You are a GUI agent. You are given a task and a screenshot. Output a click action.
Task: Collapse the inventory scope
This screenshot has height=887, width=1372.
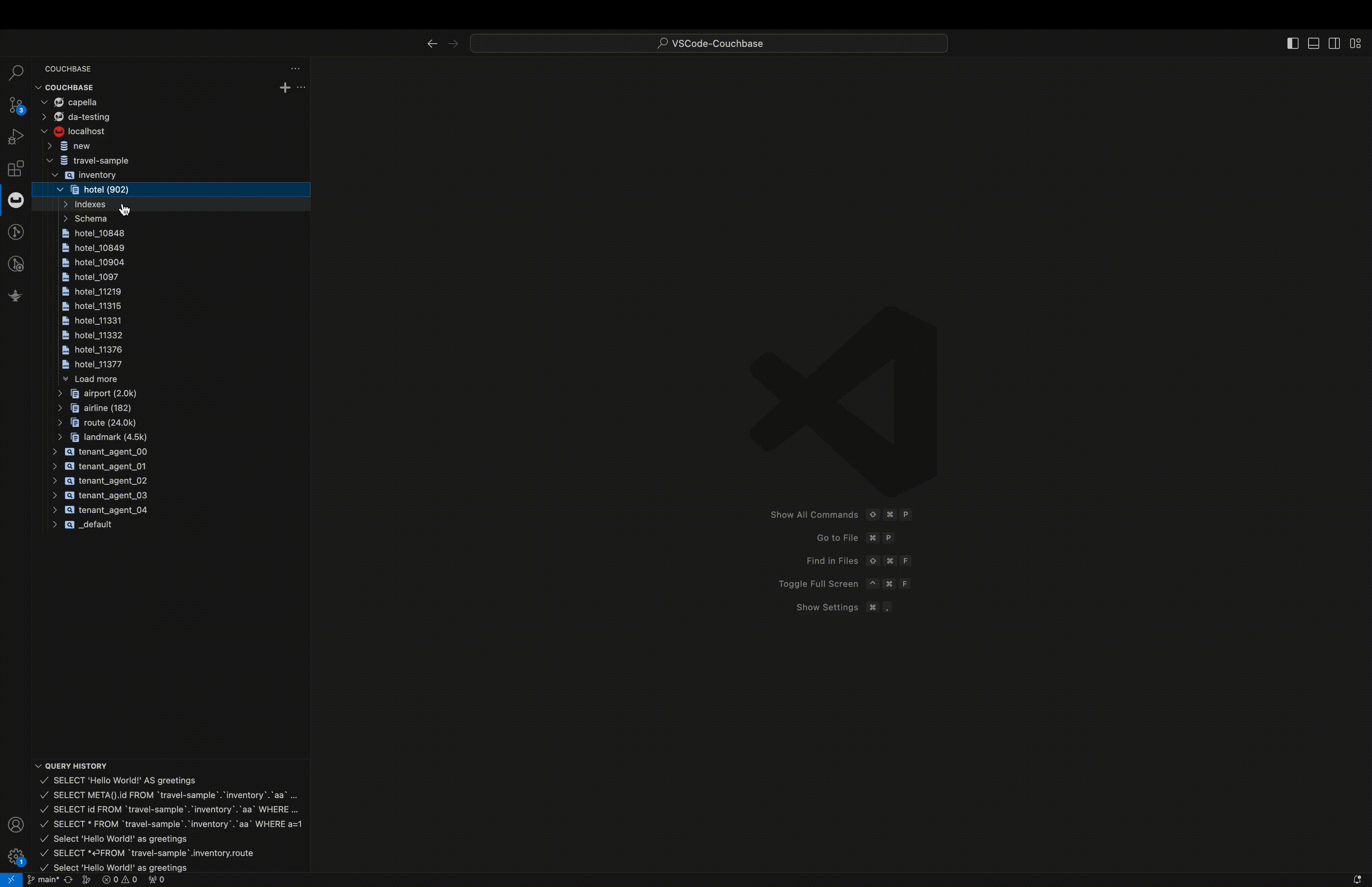pos(55,175)
